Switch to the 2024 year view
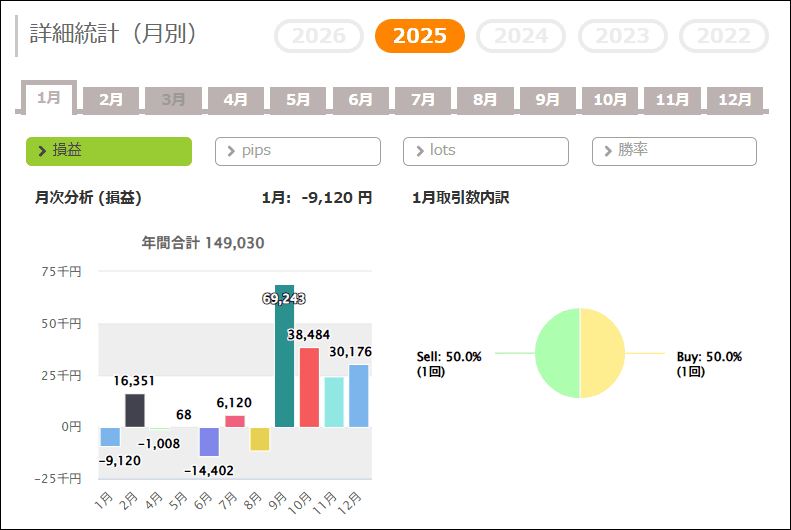Viewport: 791px width, 530px height. point(521,37)
